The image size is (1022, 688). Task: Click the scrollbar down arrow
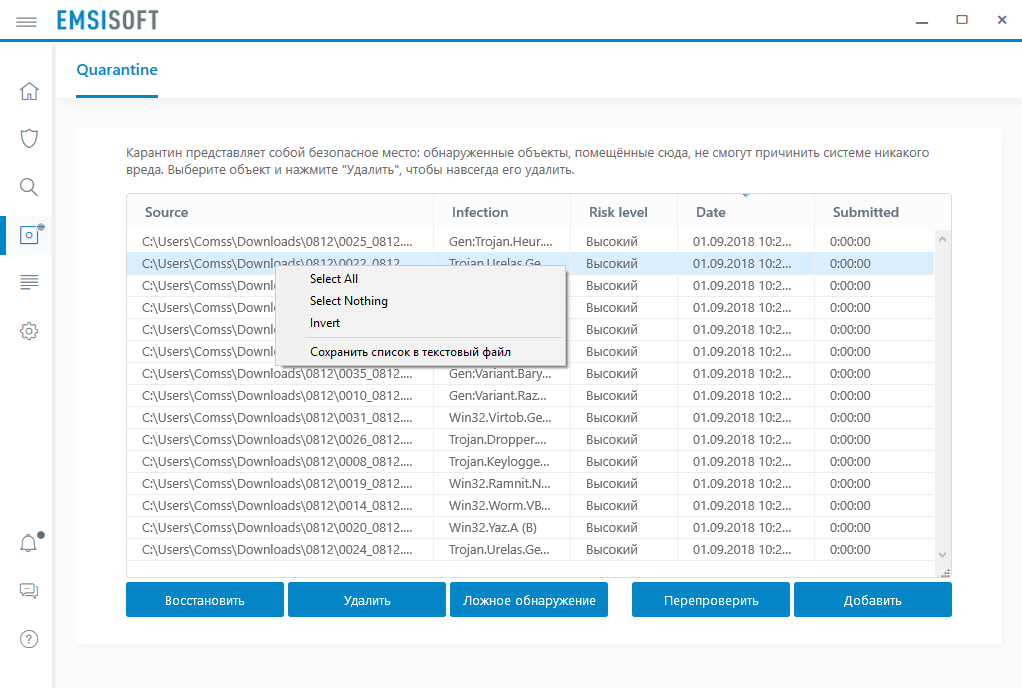coord(942,554)
